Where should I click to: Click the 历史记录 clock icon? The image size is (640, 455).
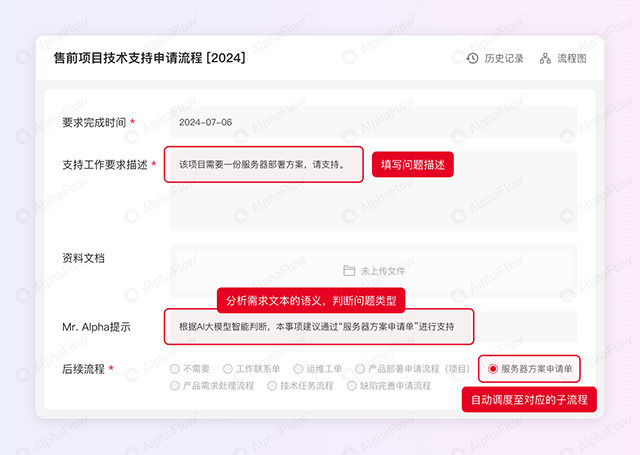(x=472, y=58)
